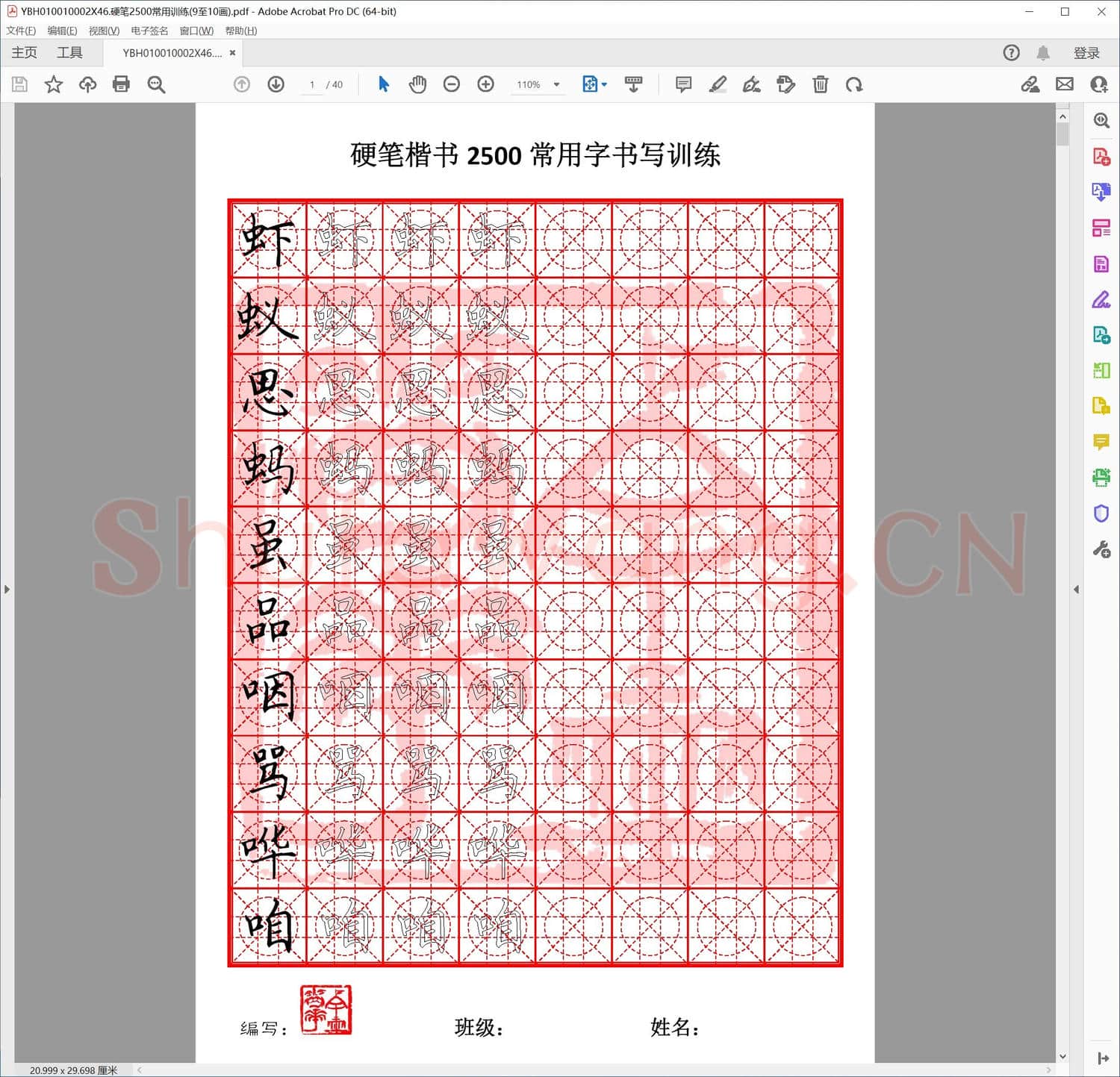The height and width of the screenshot is (1077, 1120).
Task: Click the cloud upload icon
Action: 87,84
